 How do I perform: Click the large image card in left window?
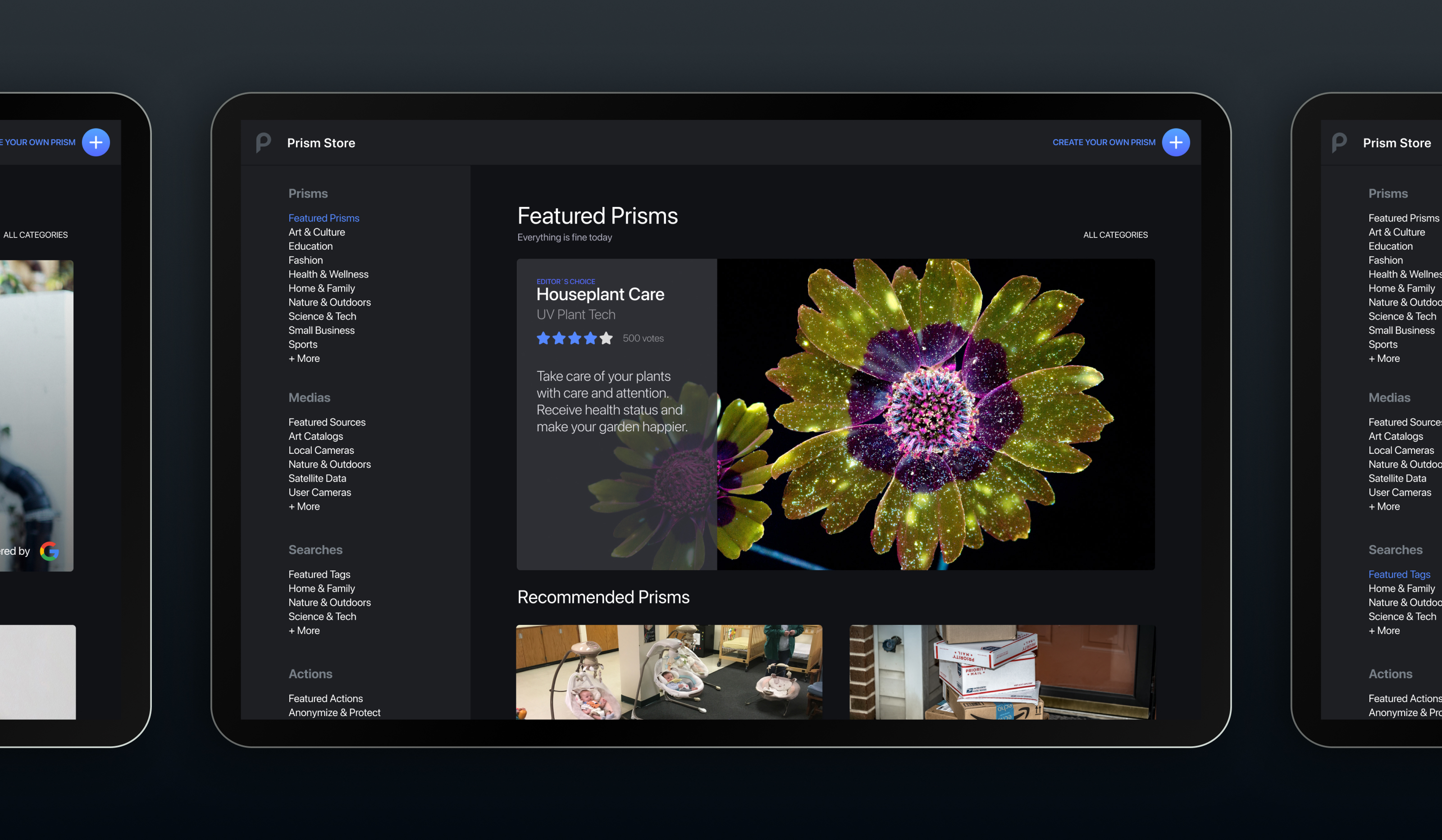[37, 415]
